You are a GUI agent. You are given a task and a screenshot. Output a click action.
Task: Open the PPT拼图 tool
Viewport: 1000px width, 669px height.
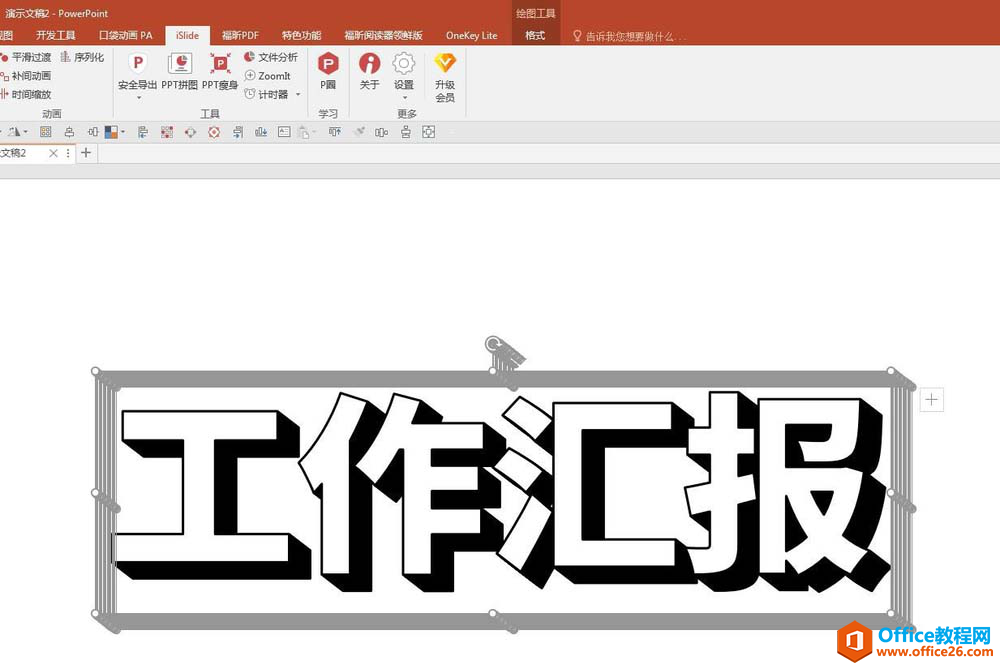coord(180,70)
